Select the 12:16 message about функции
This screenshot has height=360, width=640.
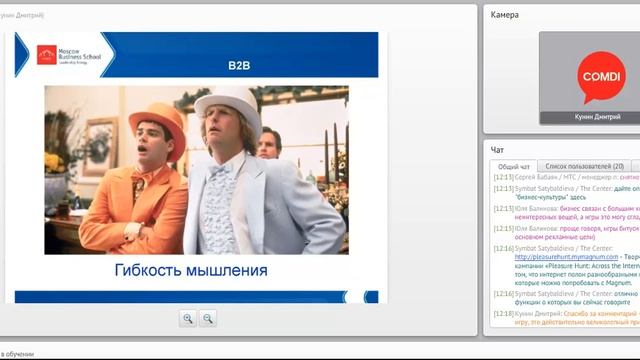(567, 298)
